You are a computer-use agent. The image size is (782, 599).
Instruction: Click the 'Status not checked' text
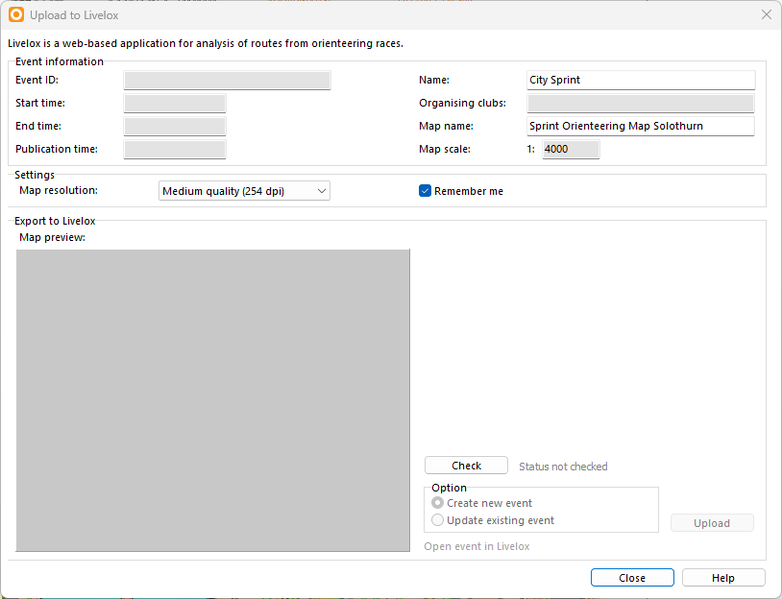(563, 466)
